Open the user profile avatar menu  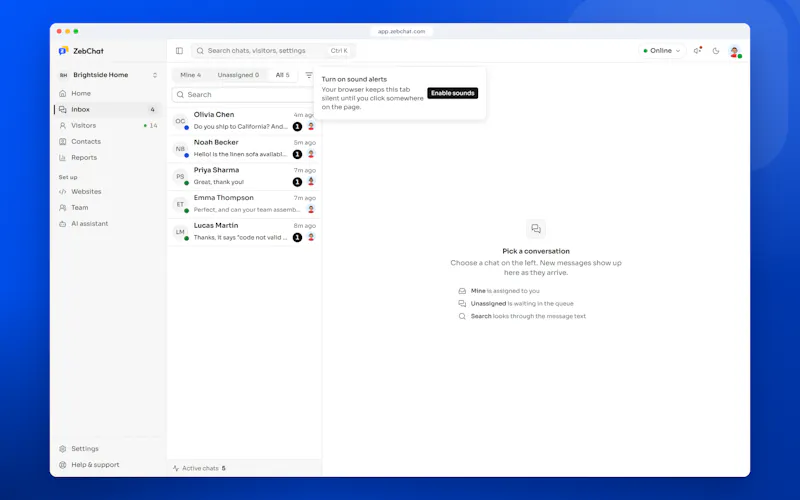click(x=735, y=51)
